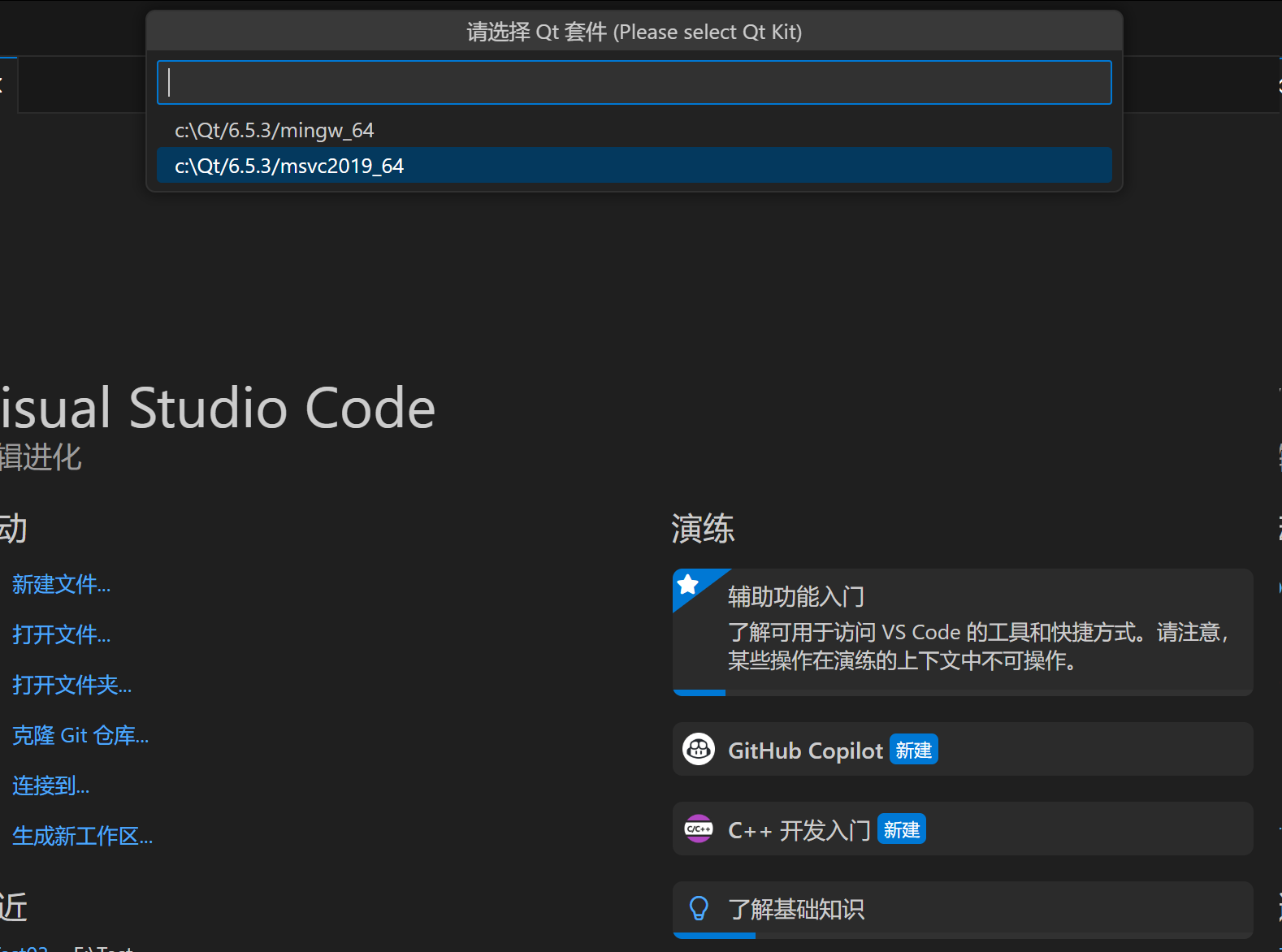Click the C/C++ extension icon
Screen dimensions: 1282x952
(x=699, y=829)
